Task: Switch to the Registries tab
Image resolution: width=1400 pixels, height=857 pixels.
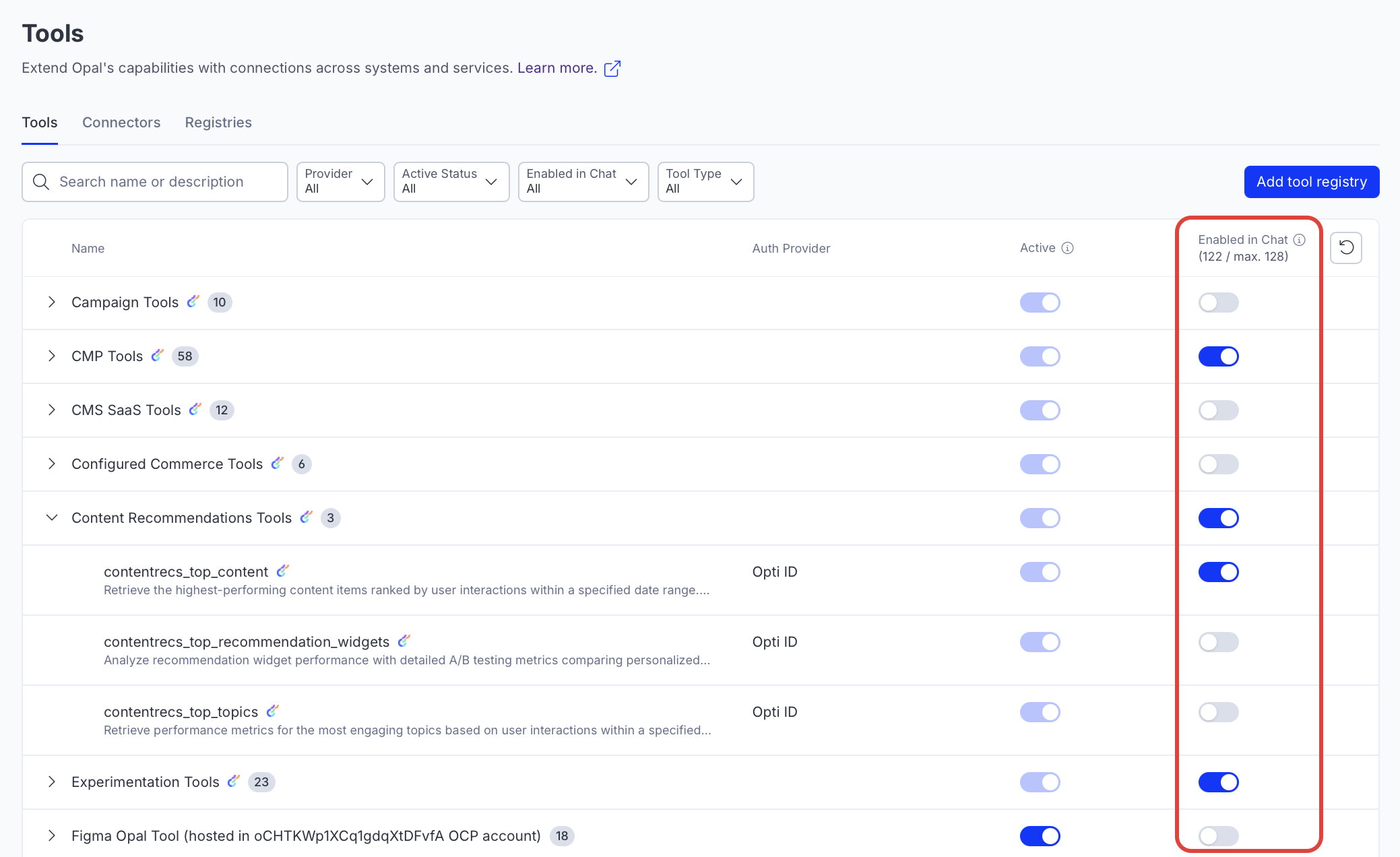Action: (218, 123)
